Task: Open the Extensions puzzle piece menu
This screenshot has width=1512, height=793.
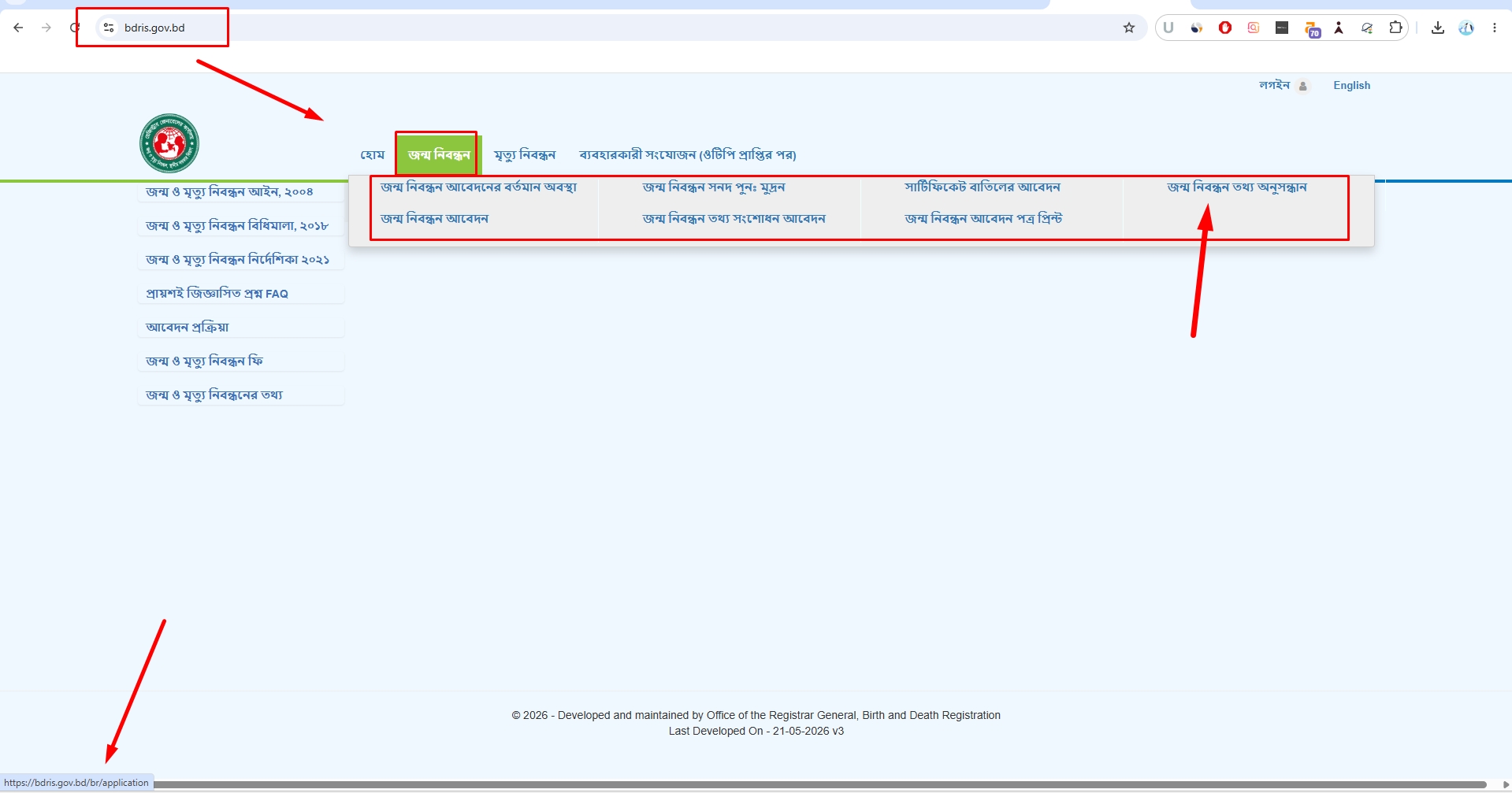Action: (1395, 28)
